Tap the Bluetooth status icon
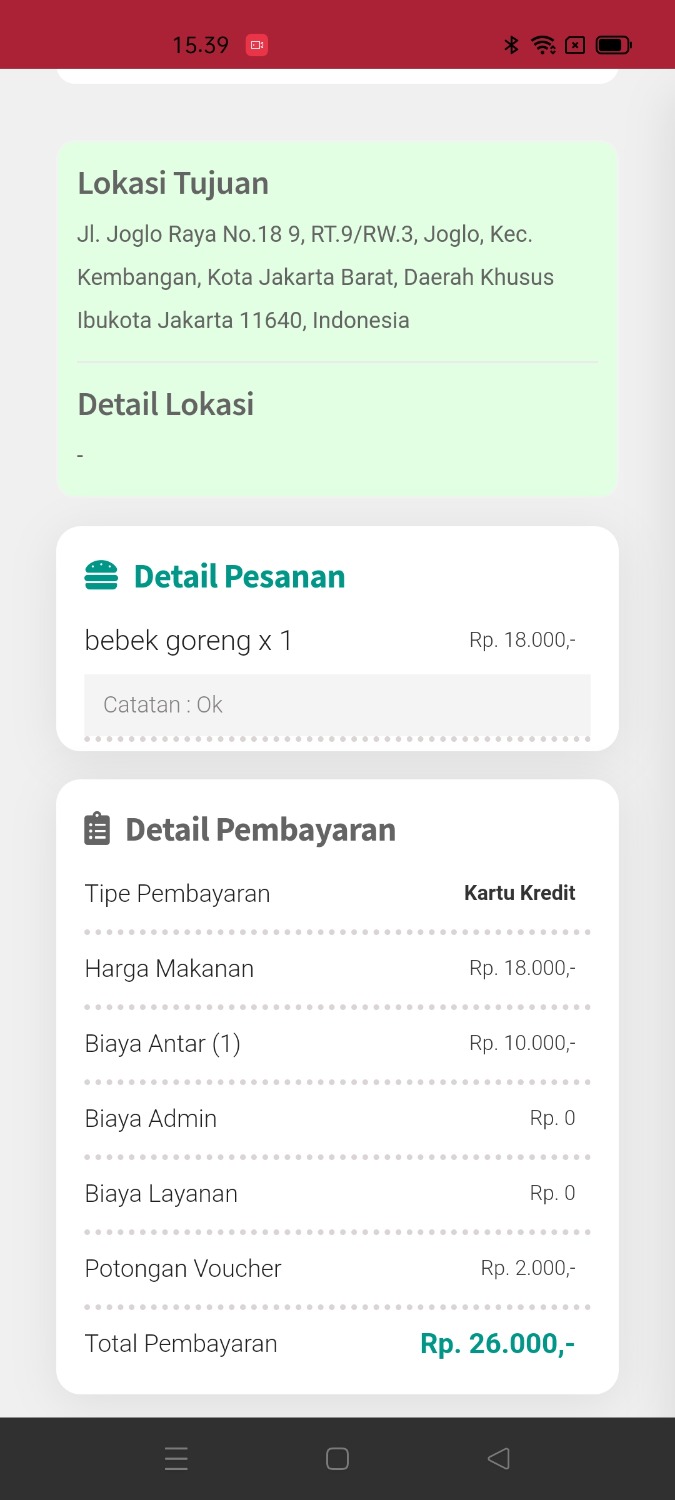The height and width of the screenshot is (1500, 675). pos(511,45)
